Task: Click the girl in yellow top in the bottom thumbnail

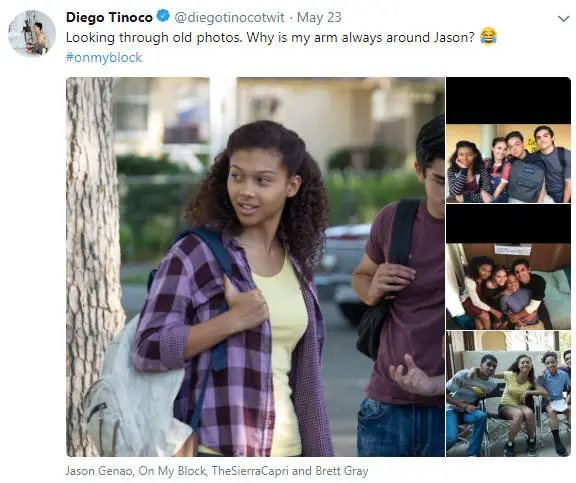Action: [516, 399]
